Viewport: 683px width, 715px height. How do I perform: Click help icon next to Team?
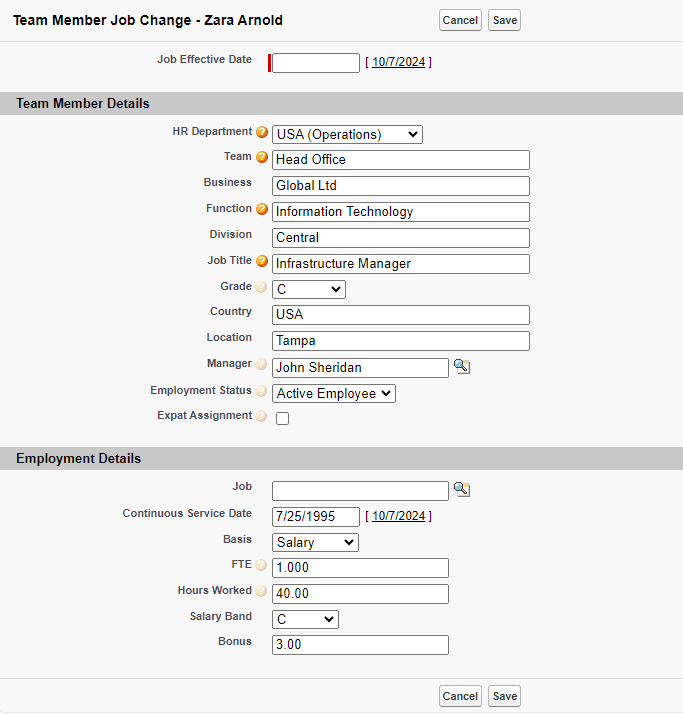point(262,157)
